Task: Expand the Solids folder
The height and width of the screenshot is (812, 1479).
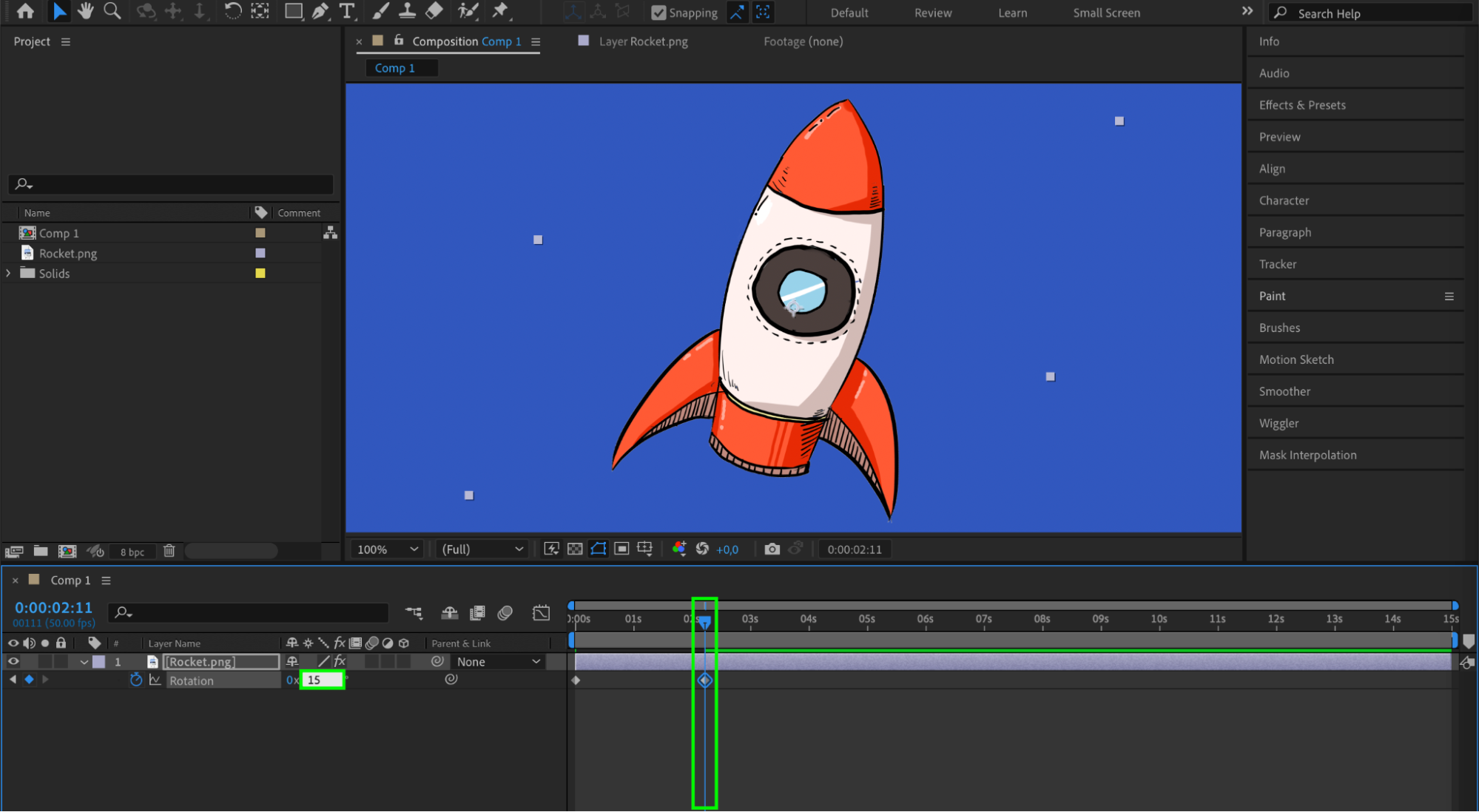Action: [x=8, y=273]
